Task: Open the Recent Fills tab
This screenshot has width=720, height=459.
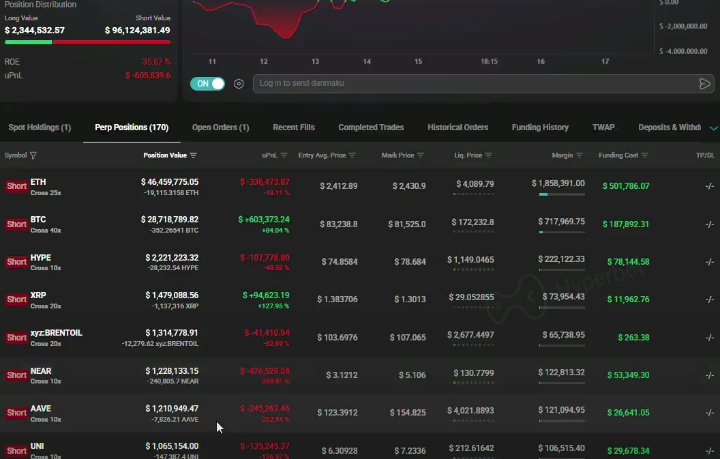Action: point(294,128)
